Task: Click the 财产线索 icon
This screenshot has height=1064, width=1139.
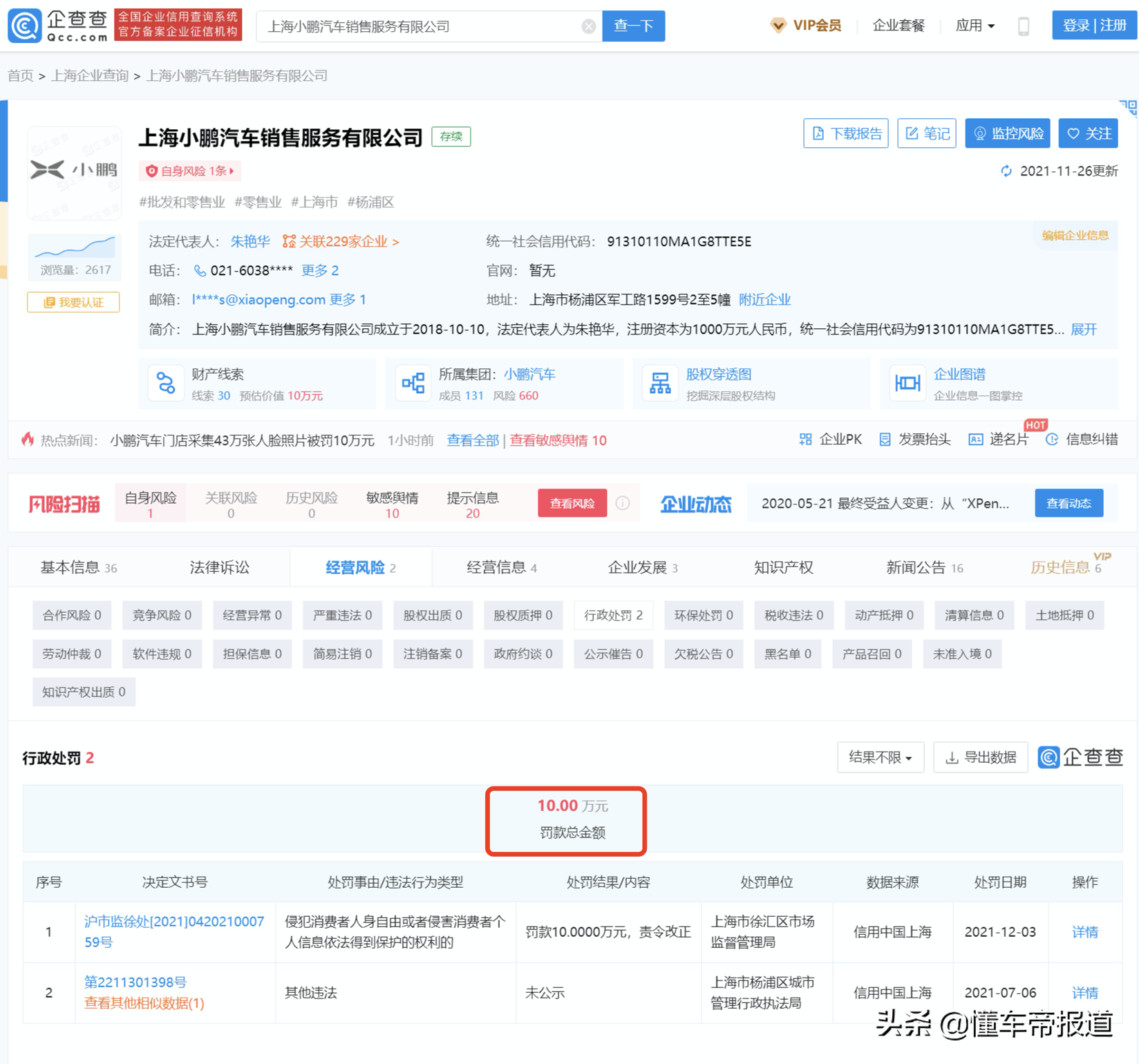Action: tap(166, 383)
